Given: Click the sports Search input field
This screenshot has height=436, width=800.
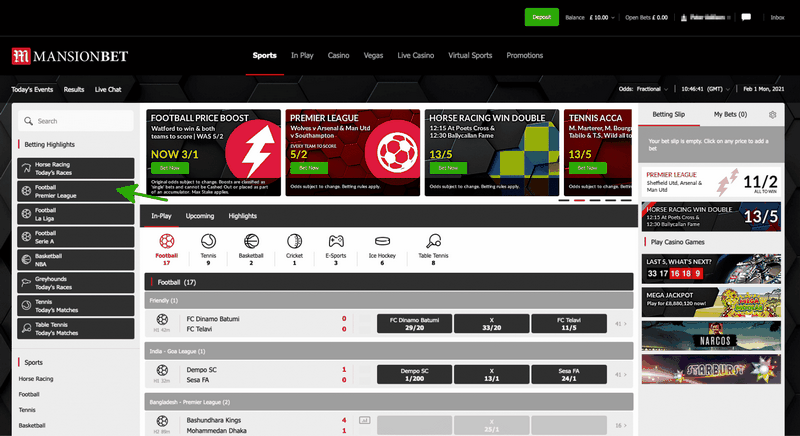Looking at the screenshot, I should pyautogui.click(x=76, y=121).
